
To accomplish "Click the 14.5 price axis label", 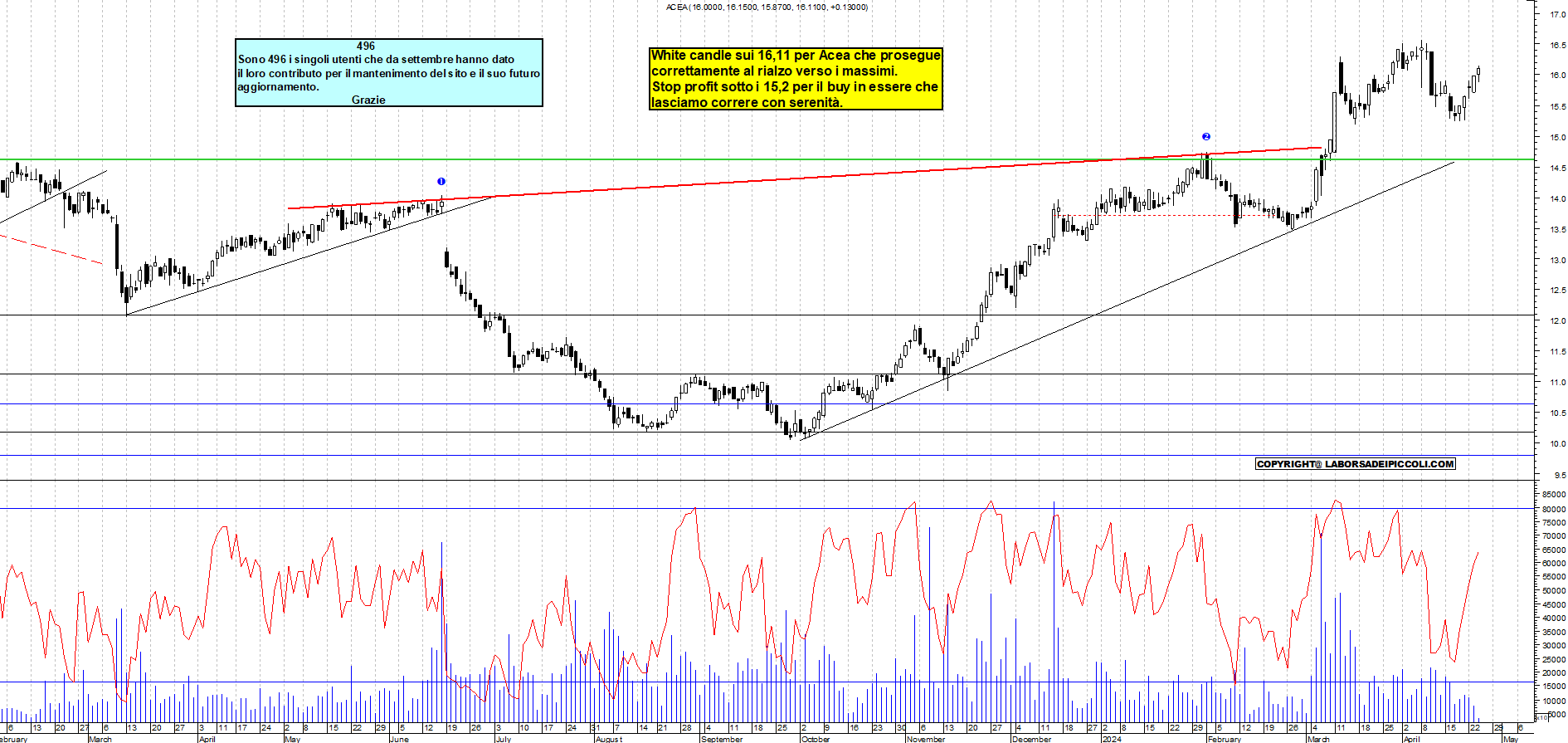I will tap(1557, 169).
